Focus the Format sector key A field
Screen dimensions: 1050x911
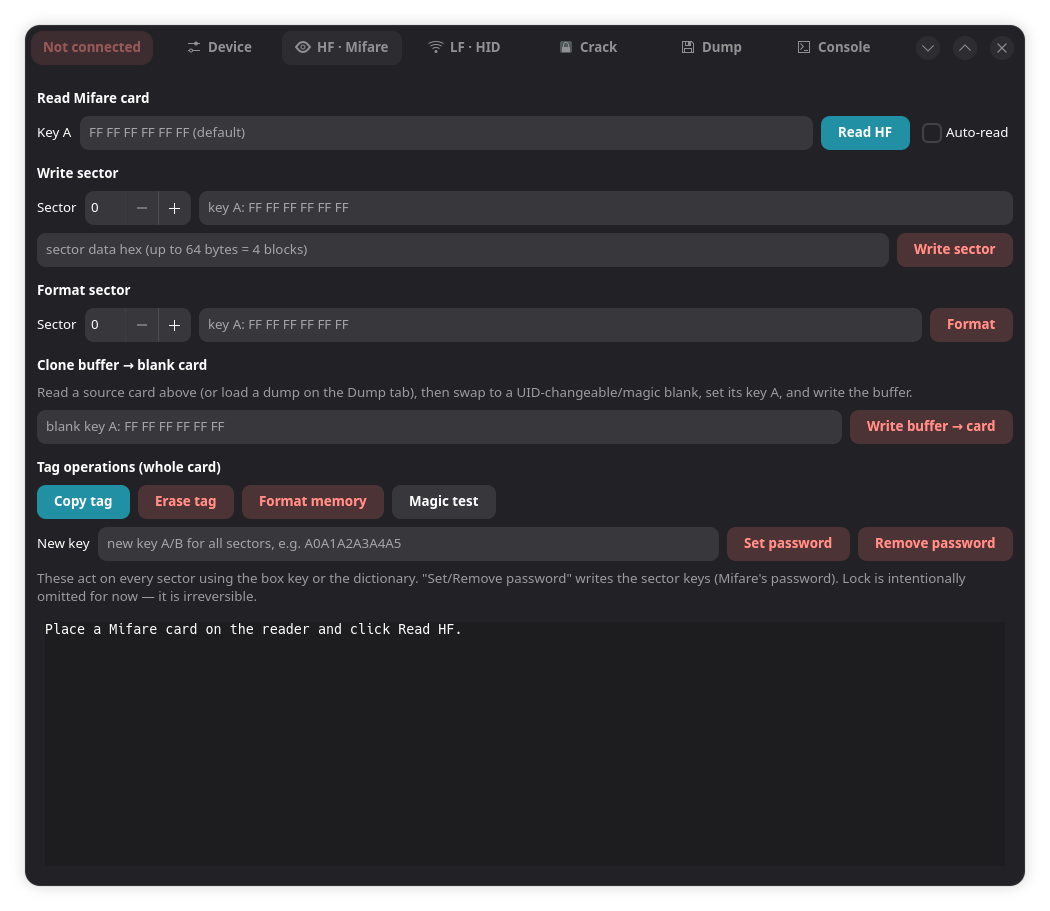coord(560,325)
